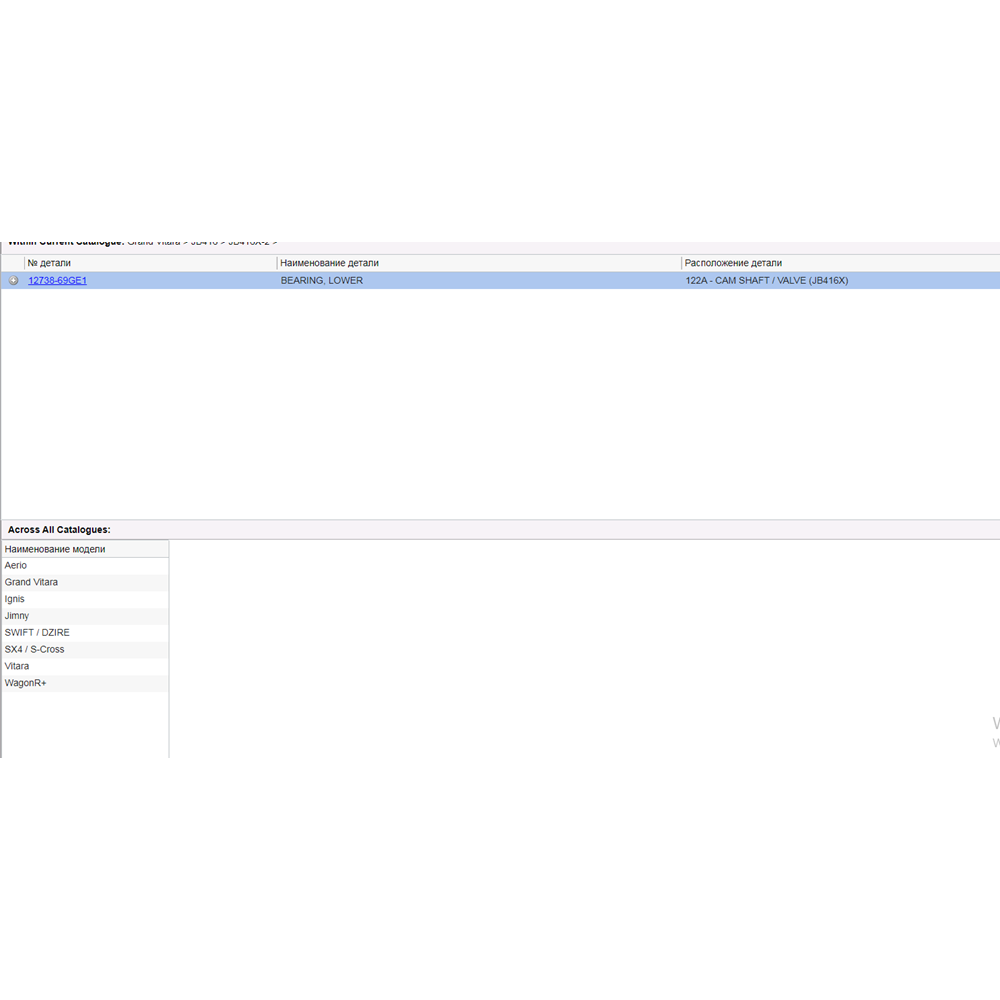1000x1000 pixels.
Task: Pick Jimny from the model list
Action: [x=17, y=616]
